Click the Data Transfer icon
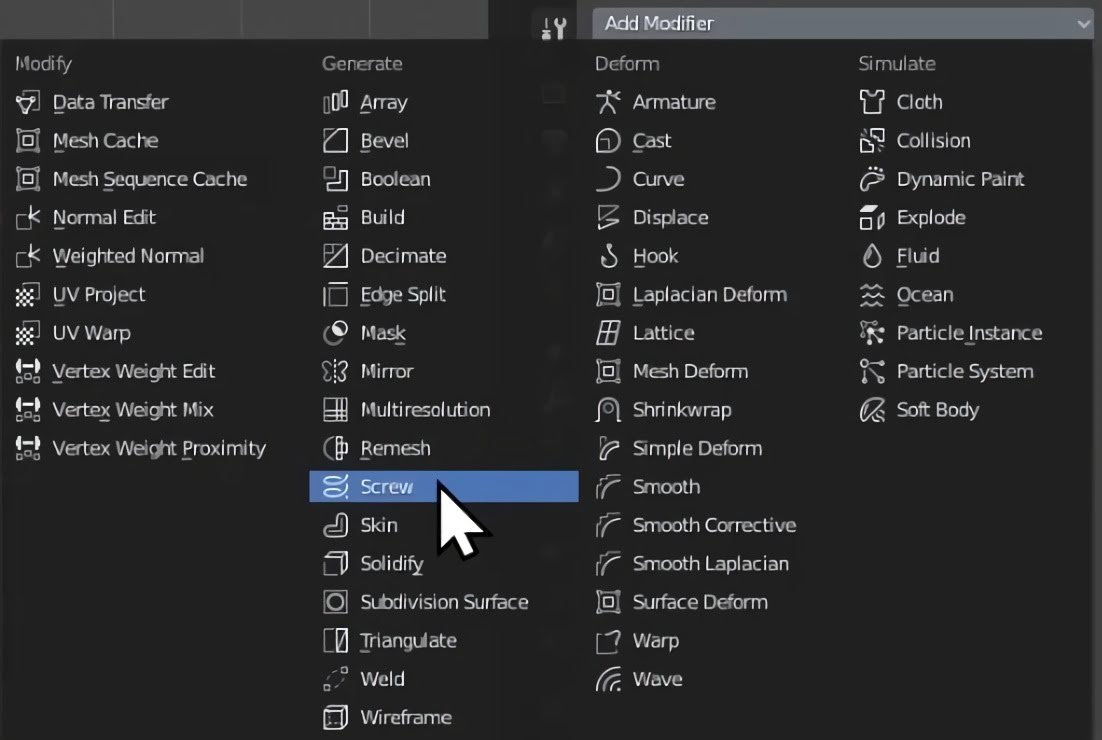This screenshot has height=740, width=1102. click(28, 102)
